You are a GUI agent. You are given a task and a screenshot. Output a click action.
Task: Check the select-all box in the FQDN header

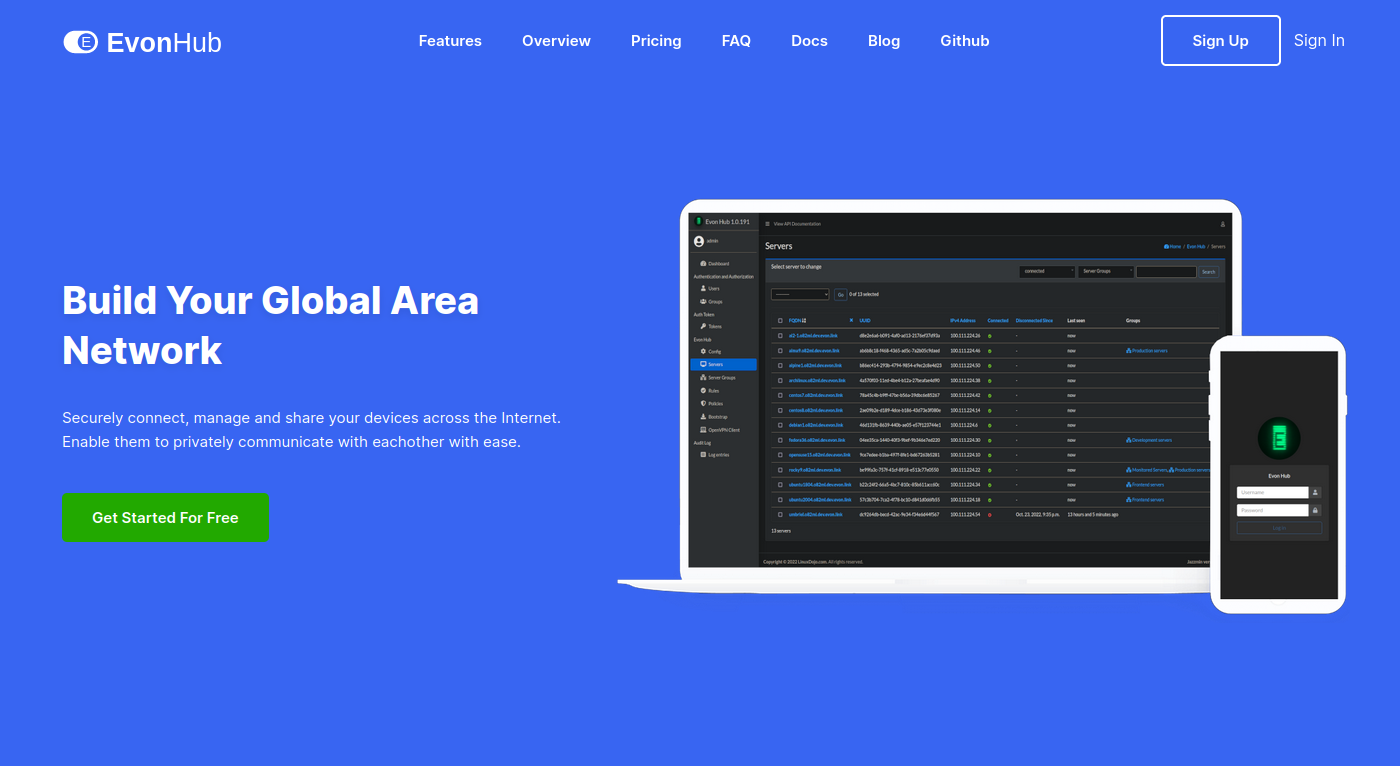[780, 319]
